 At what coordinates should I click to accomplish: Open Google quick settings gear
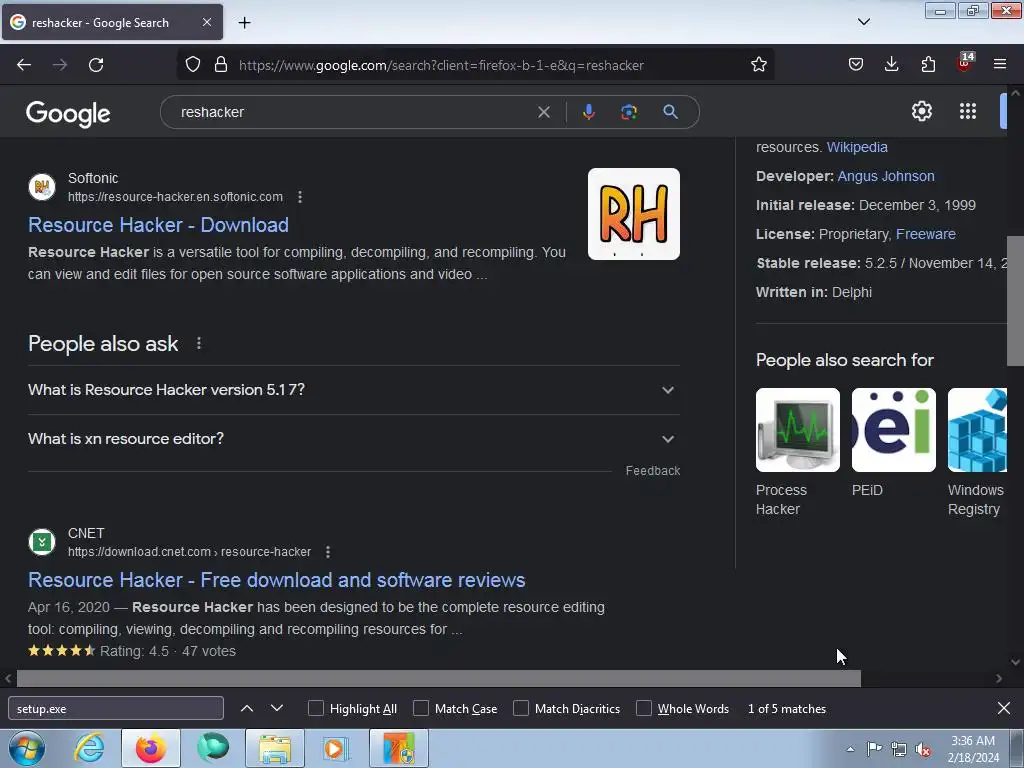tap(921, 111)
